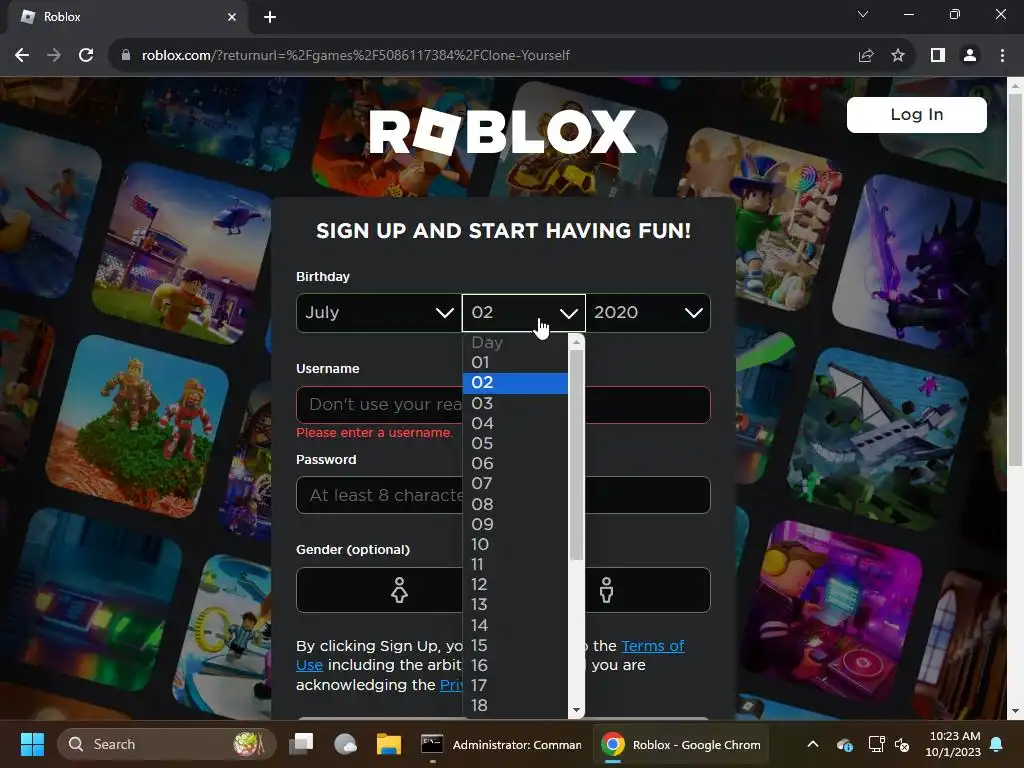This screenshot has width=1024, height=768.
Task: Click the page vertical scrollbar thumb
Action: tap(1015, 280)
